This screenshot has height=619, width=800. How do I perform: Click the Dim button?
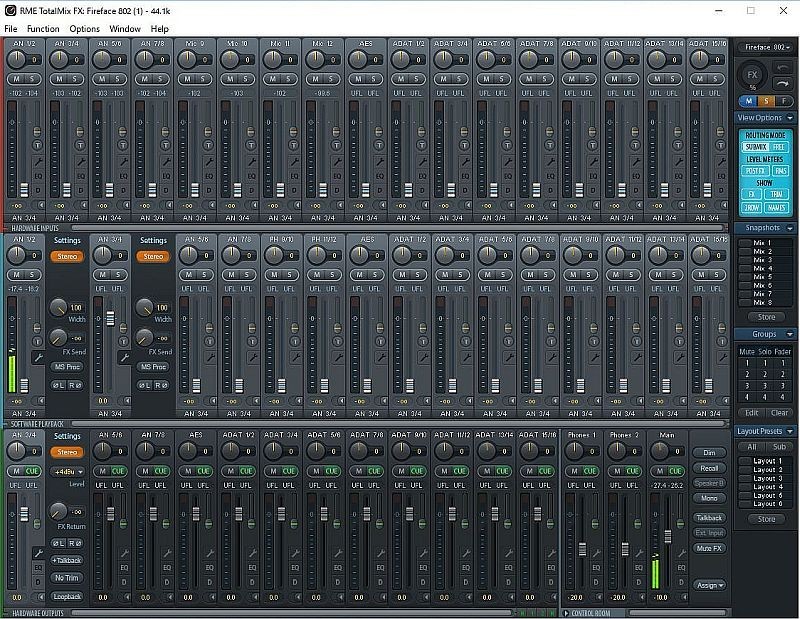(709, 453)
